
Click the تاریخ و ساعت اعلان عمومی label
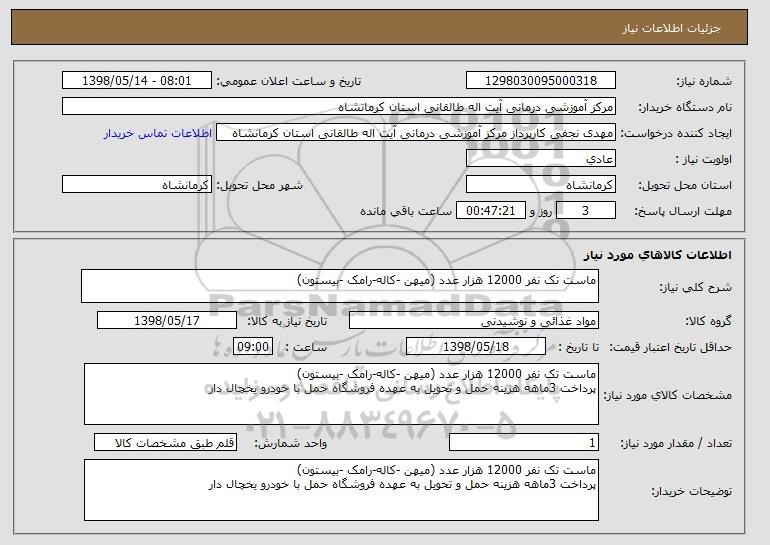coord(289,81)
